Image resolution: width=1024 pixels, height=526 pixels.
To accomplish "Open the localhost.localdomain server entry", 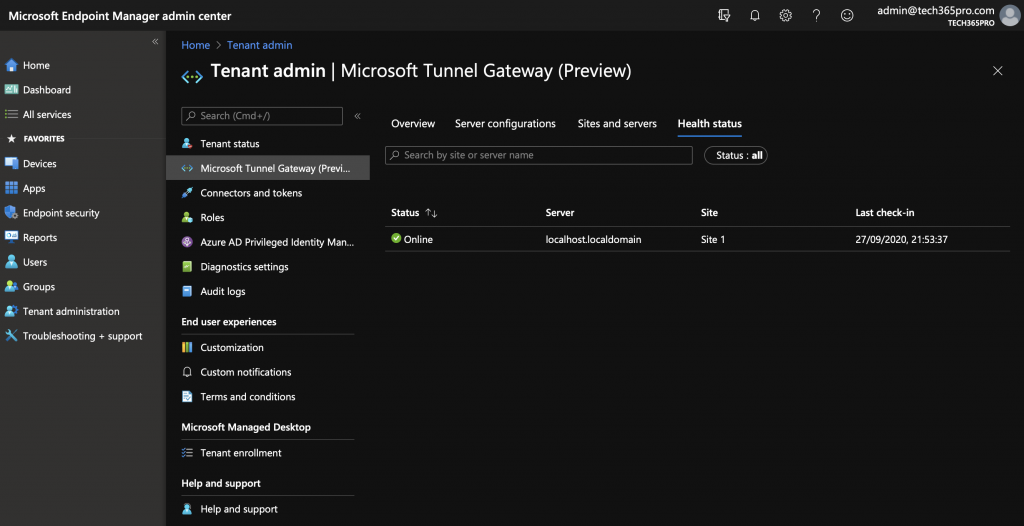I will pyautogui.click(x=593, y=240).
